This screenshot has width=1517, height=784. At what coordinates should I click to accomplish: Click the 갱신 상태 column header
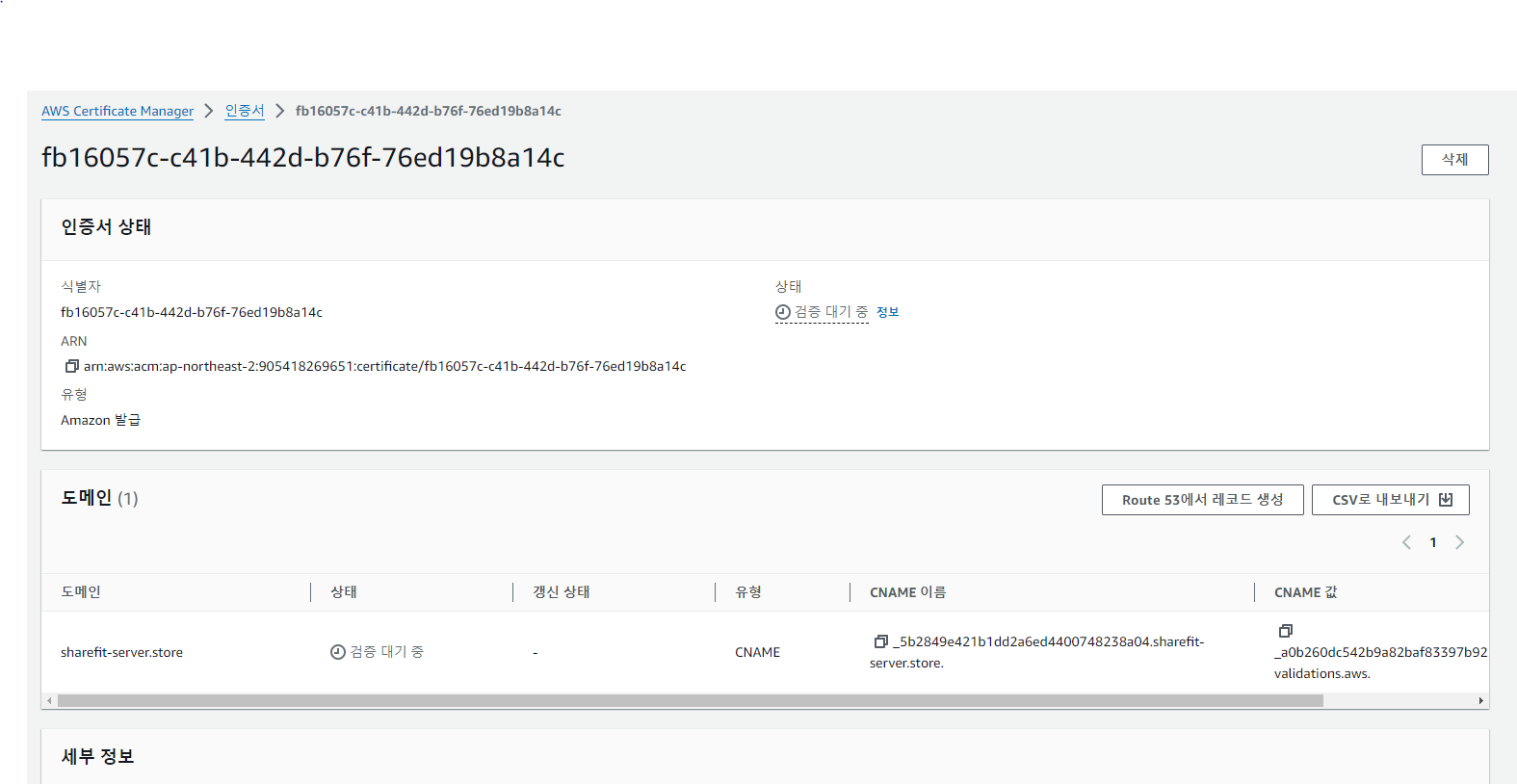(x=562, y=592)
